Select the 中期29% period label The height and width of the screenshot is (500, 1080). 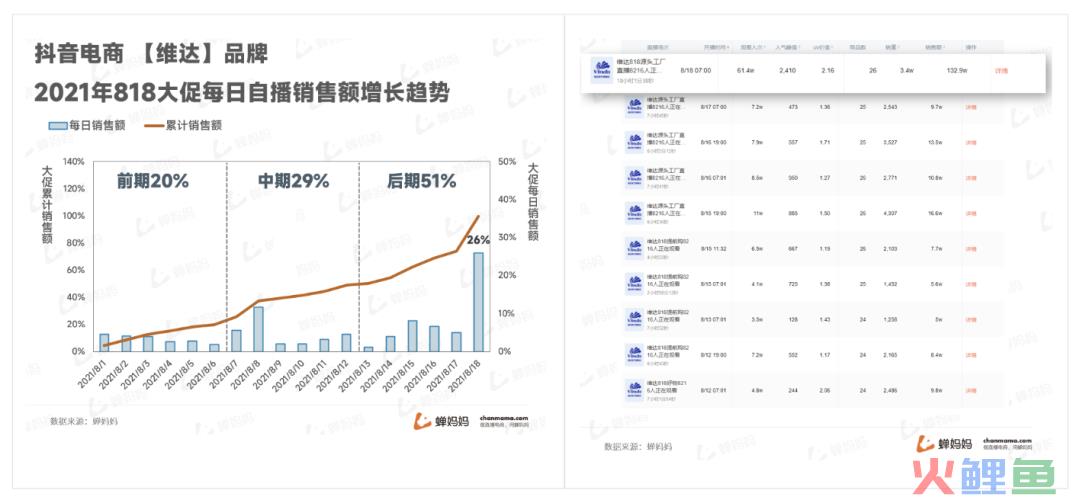(293, 181)
